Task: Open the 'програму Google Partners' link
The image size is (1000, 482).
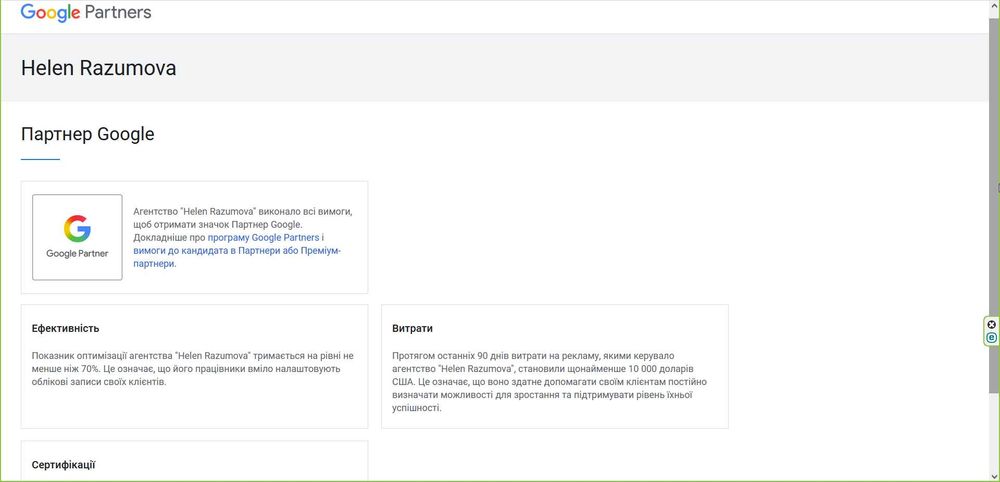Action: point(263,238)
